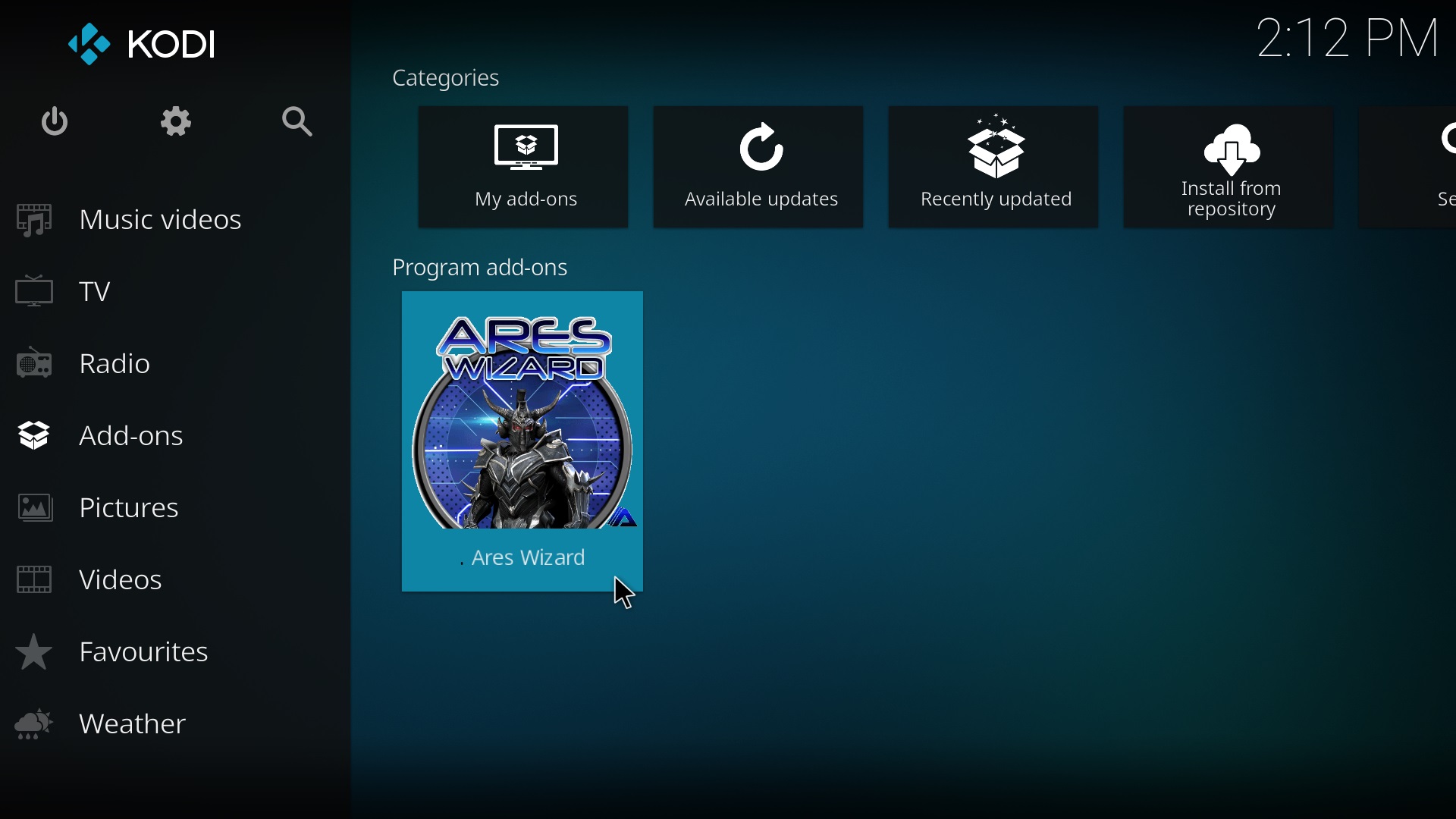Select the Videos menu label
1456x819 pixels.
121,581
